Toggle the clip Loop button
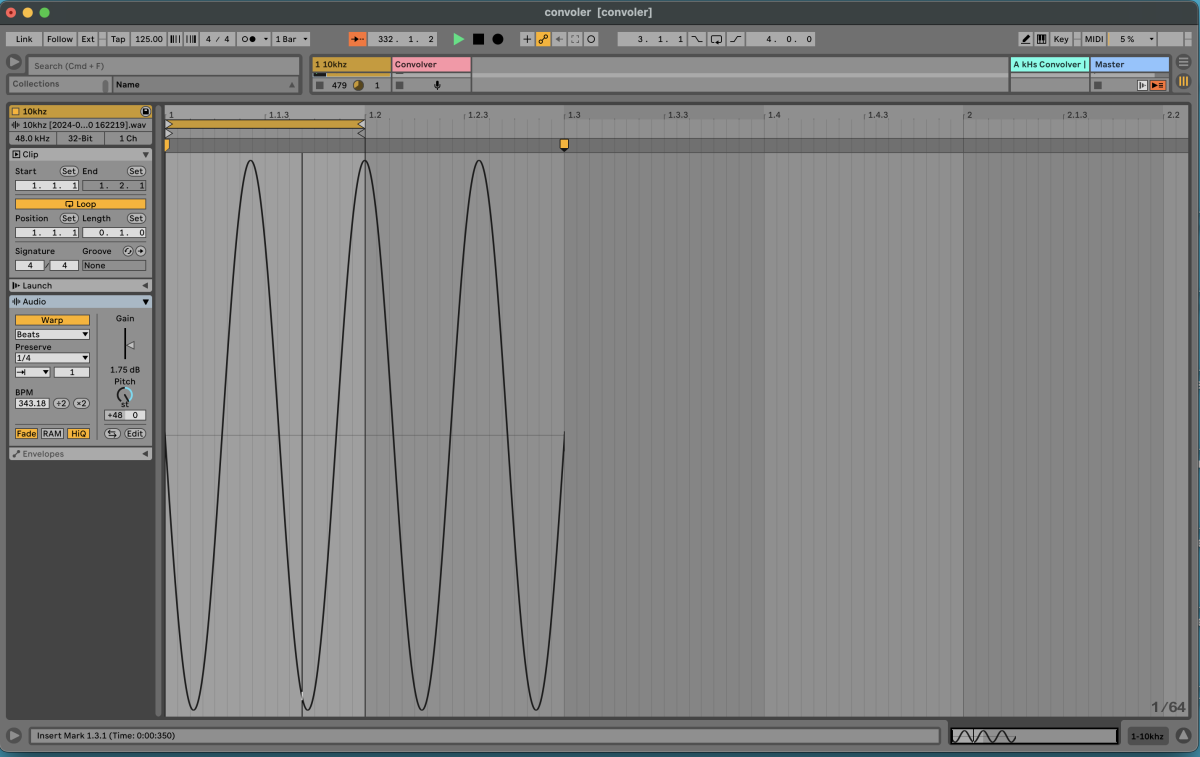1200x757 pixels. (80, 204)
